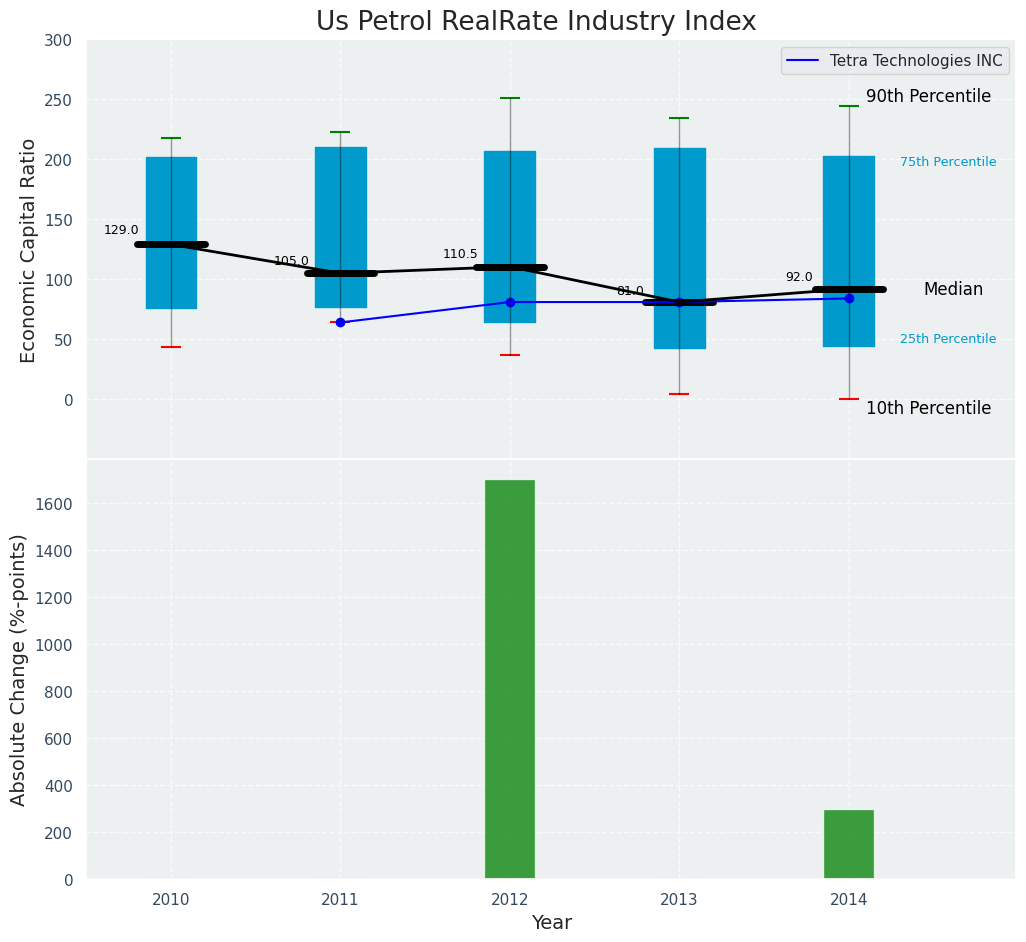The width and height of the screenshot is (1026, 942).
Task: Click the chart title Us Petrol RealRate Industry Index
Action: click(536, 21)
